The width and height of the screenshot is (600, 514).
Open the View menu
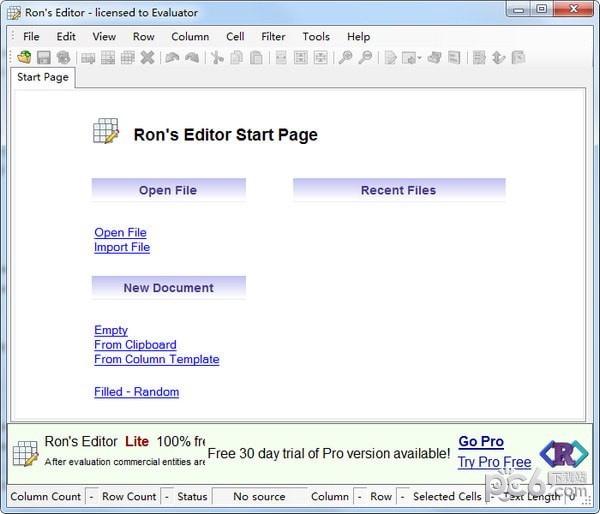tap(104, 37)
